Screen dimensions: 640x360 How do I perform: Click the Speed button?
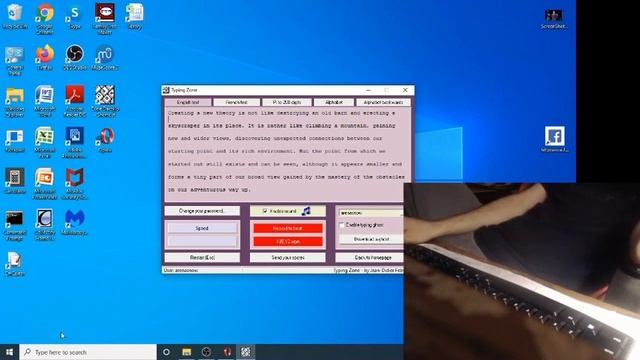click(202, 228)
